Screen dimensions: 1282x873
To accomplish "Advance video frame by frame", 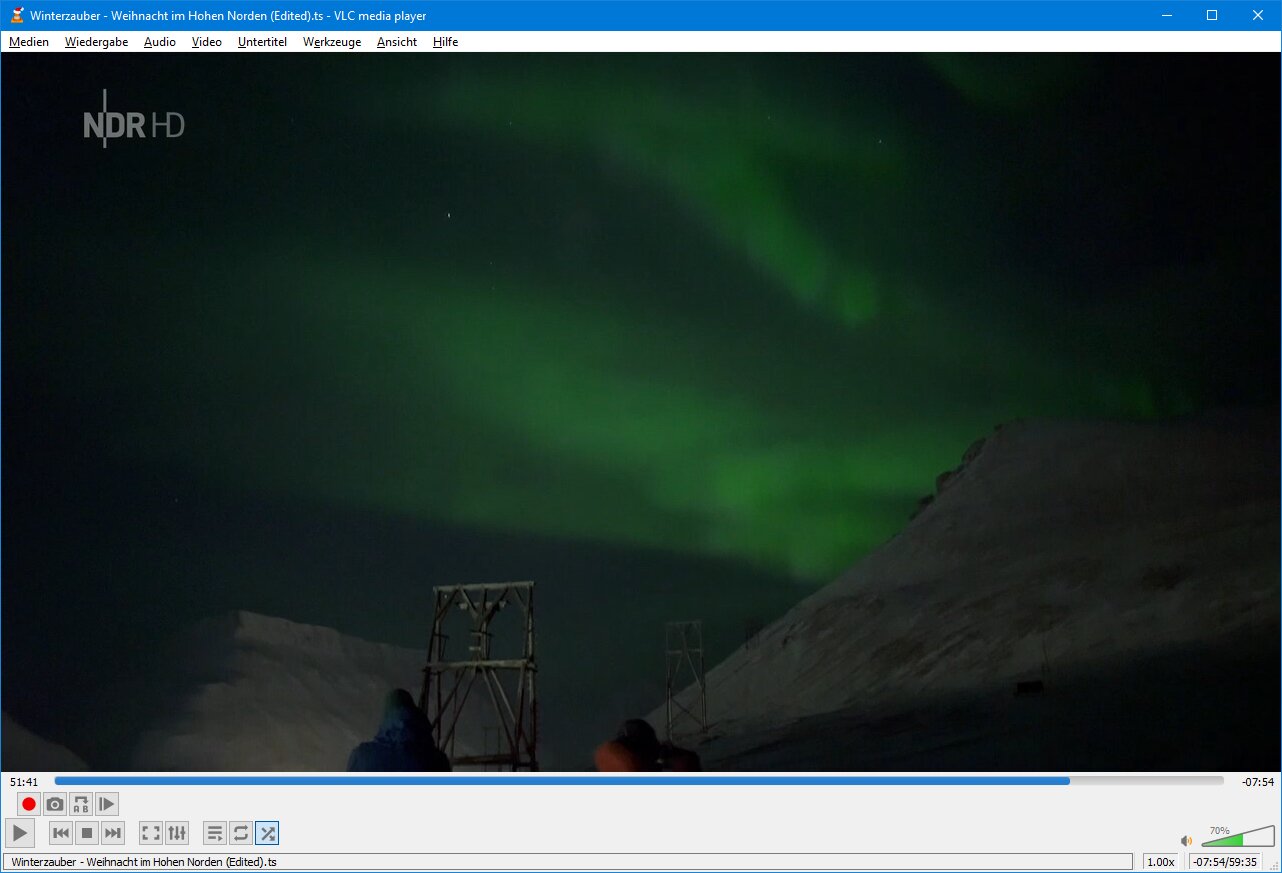I will click(107, 804).
